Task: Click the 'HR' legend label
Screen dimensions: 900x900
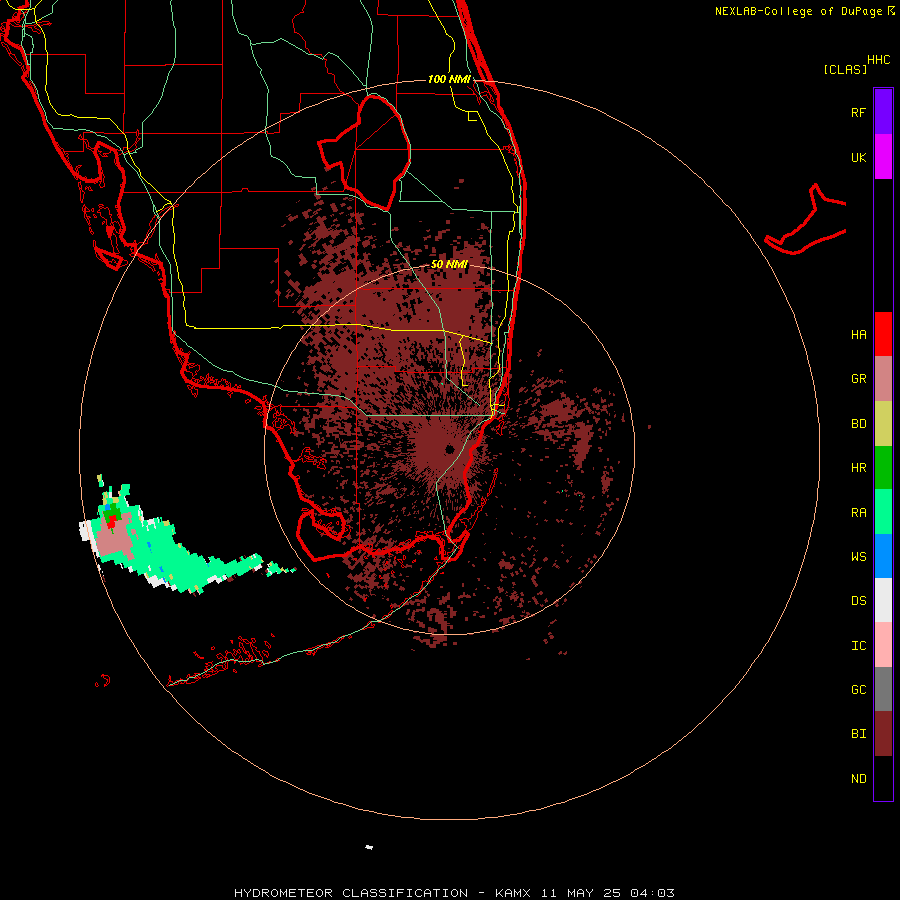Action: click(858, 468)
